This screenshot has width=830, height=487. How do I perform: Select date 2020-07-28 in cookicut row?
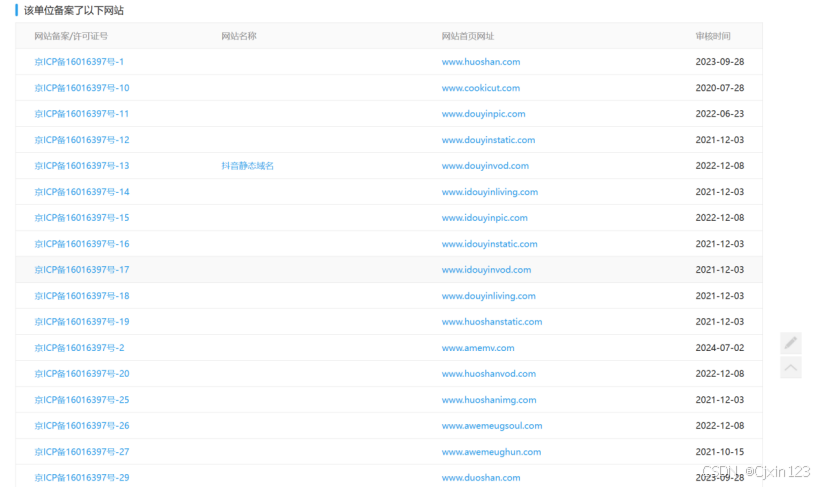[720, 88]
